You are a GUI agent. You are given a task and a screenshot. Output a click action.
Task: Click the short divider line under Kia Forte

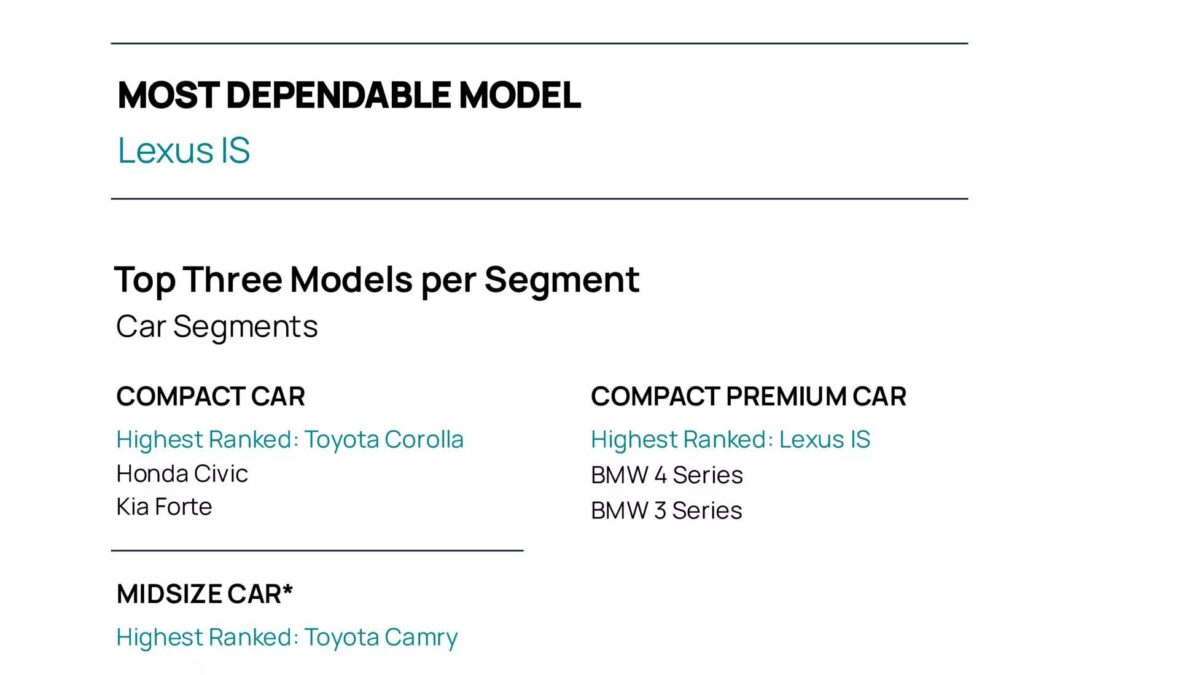(317, 549)
